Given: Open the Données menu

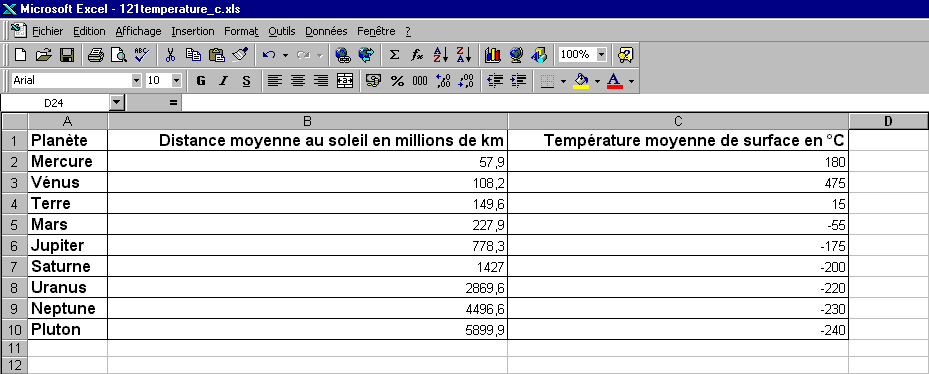Looking at the screenshot, I should coord(326,31).
